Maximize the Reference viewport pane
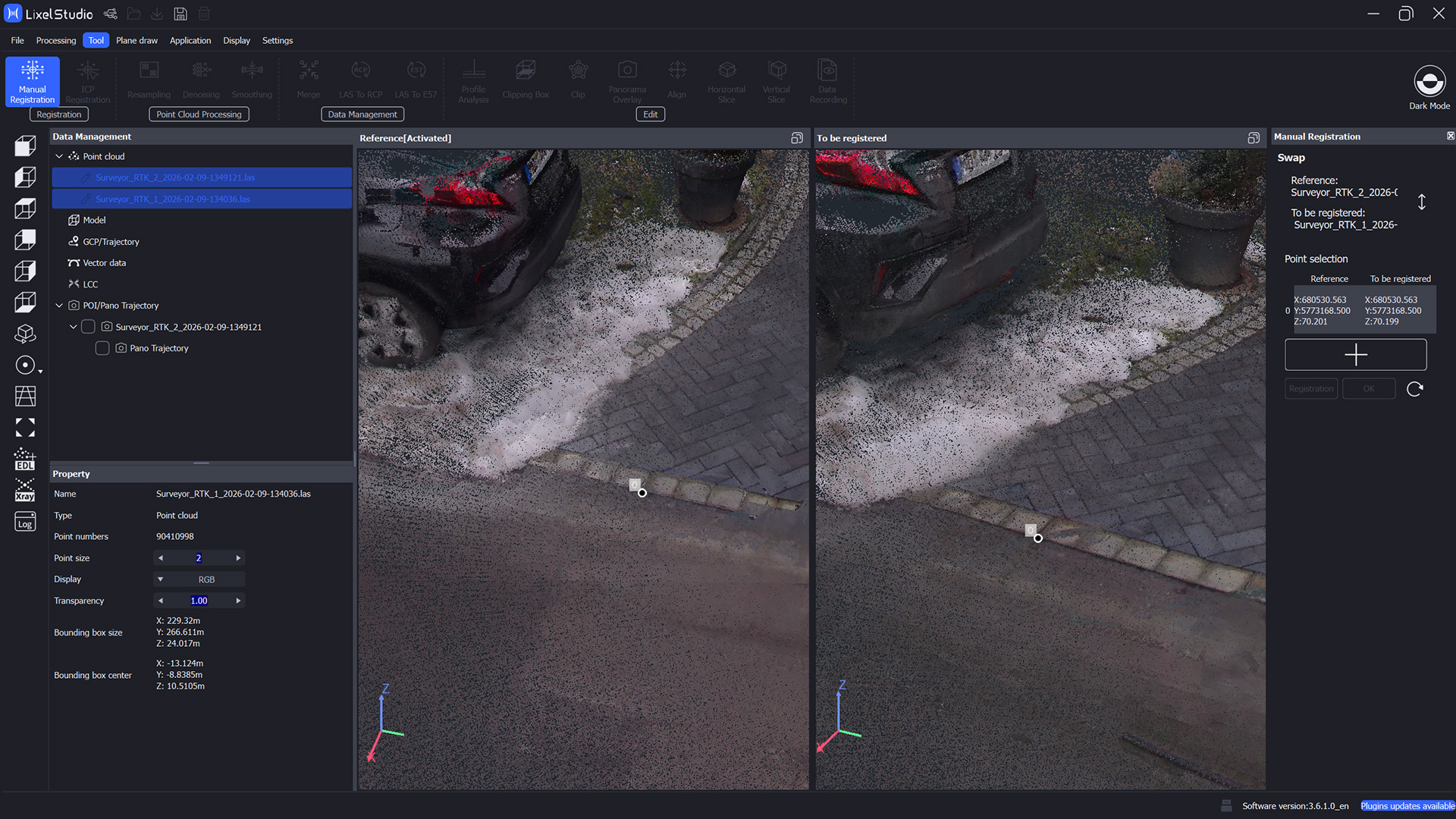Viewport: 1456px width, 819px height. 796,138
